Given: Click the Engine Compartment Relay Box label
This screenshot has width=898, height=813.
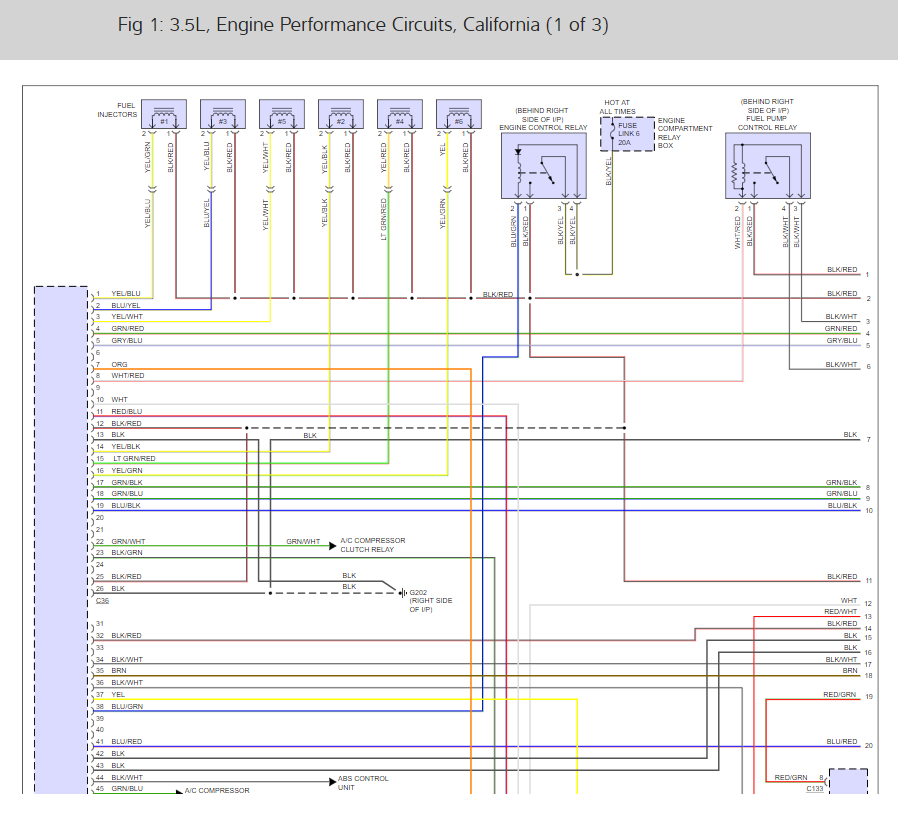Looking at the screenshot, I should point(685,133).
